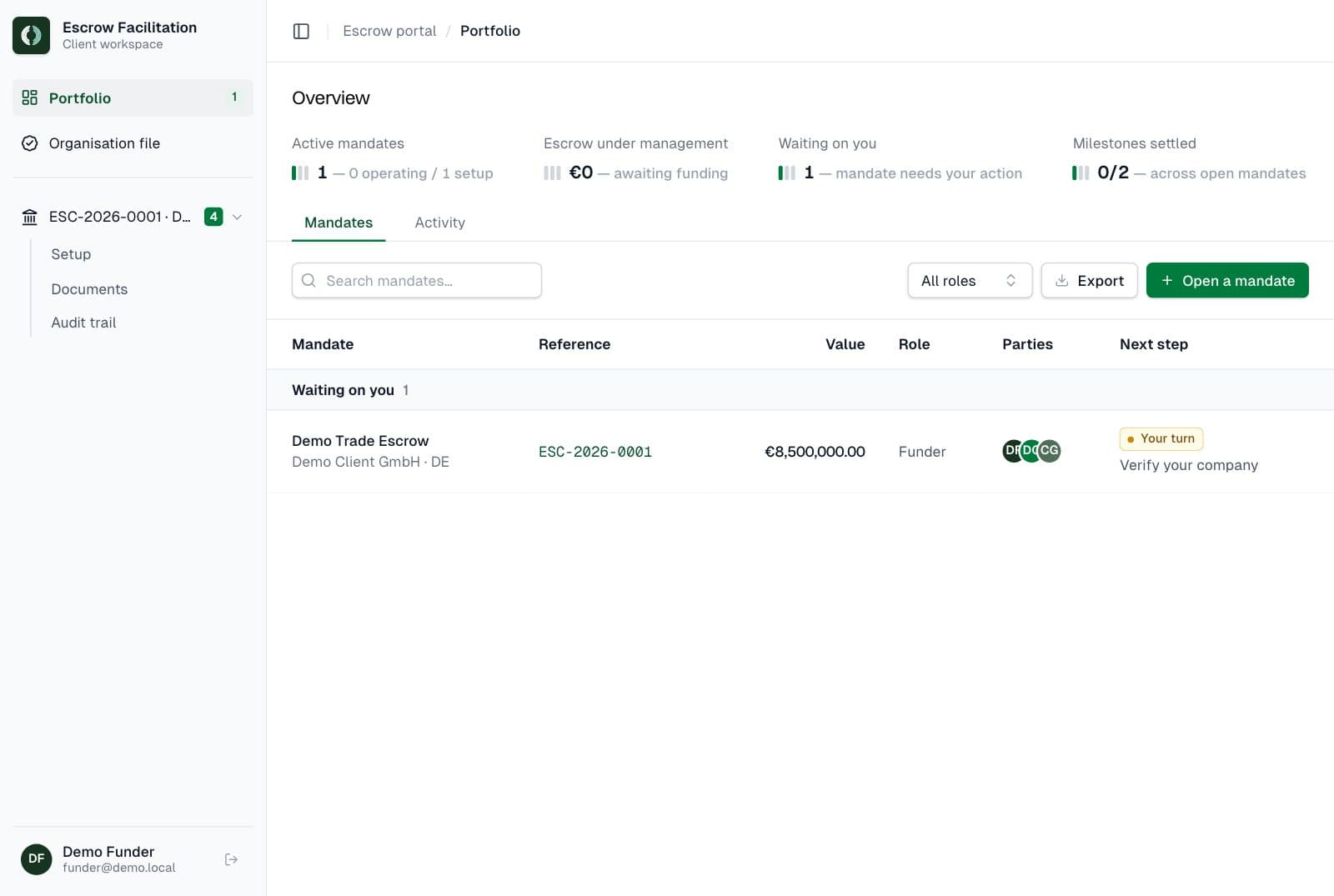Open the Setup sidebar item
1334x896 pixels.
(71, 254)
